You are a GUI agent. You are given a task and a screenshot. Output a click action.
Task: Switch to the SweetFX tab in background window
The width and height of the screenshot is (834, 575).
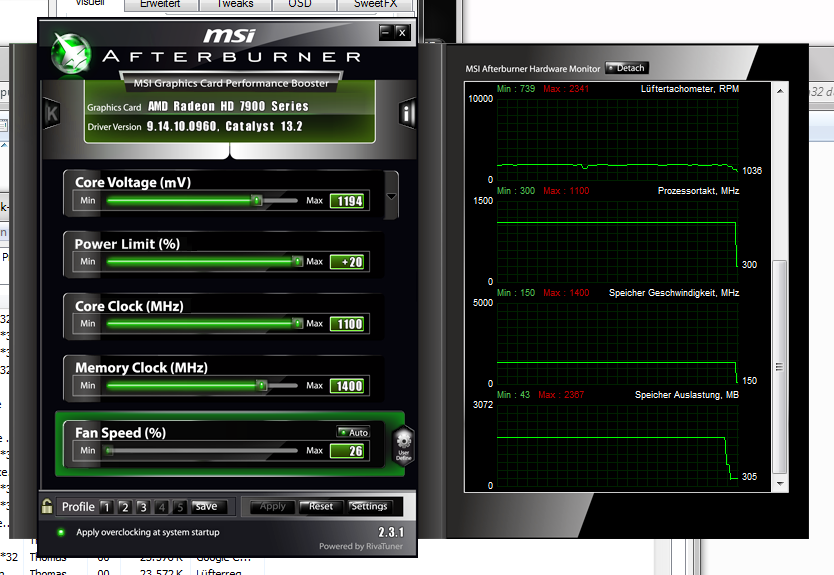point(376,4)
